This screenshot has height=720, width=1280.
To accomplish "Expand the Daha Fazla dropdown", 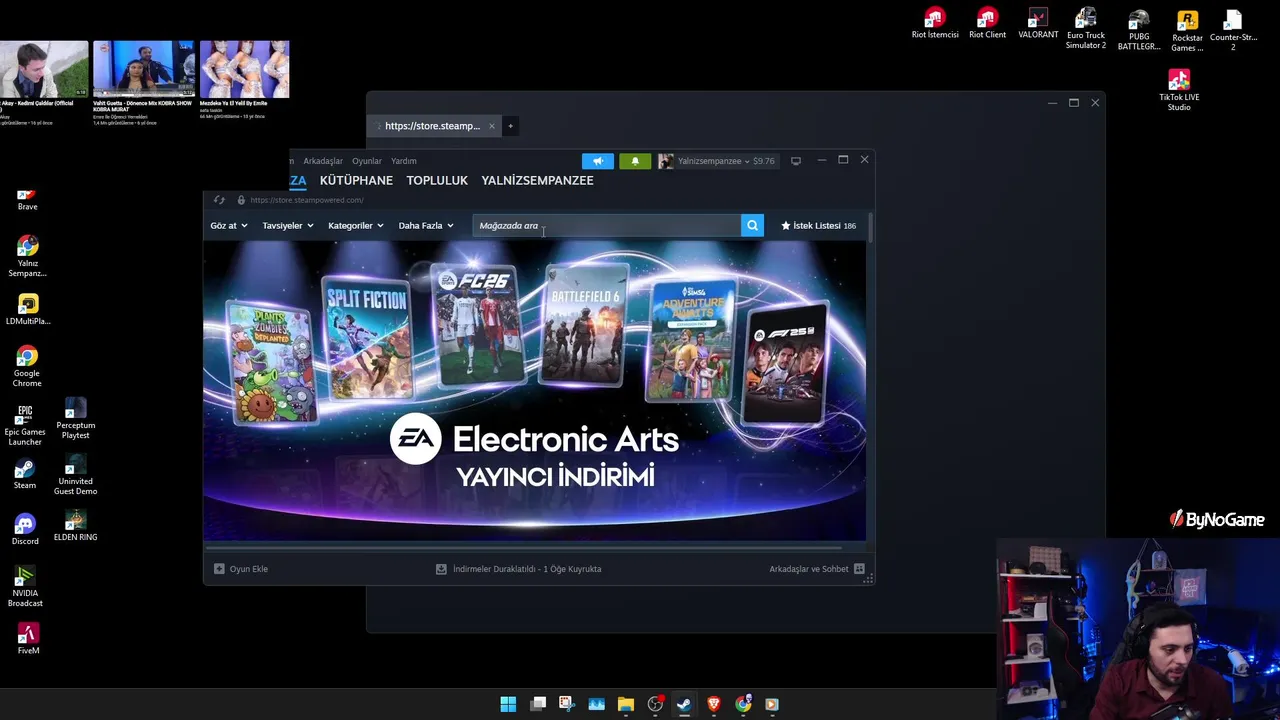I will pos(426,226).
